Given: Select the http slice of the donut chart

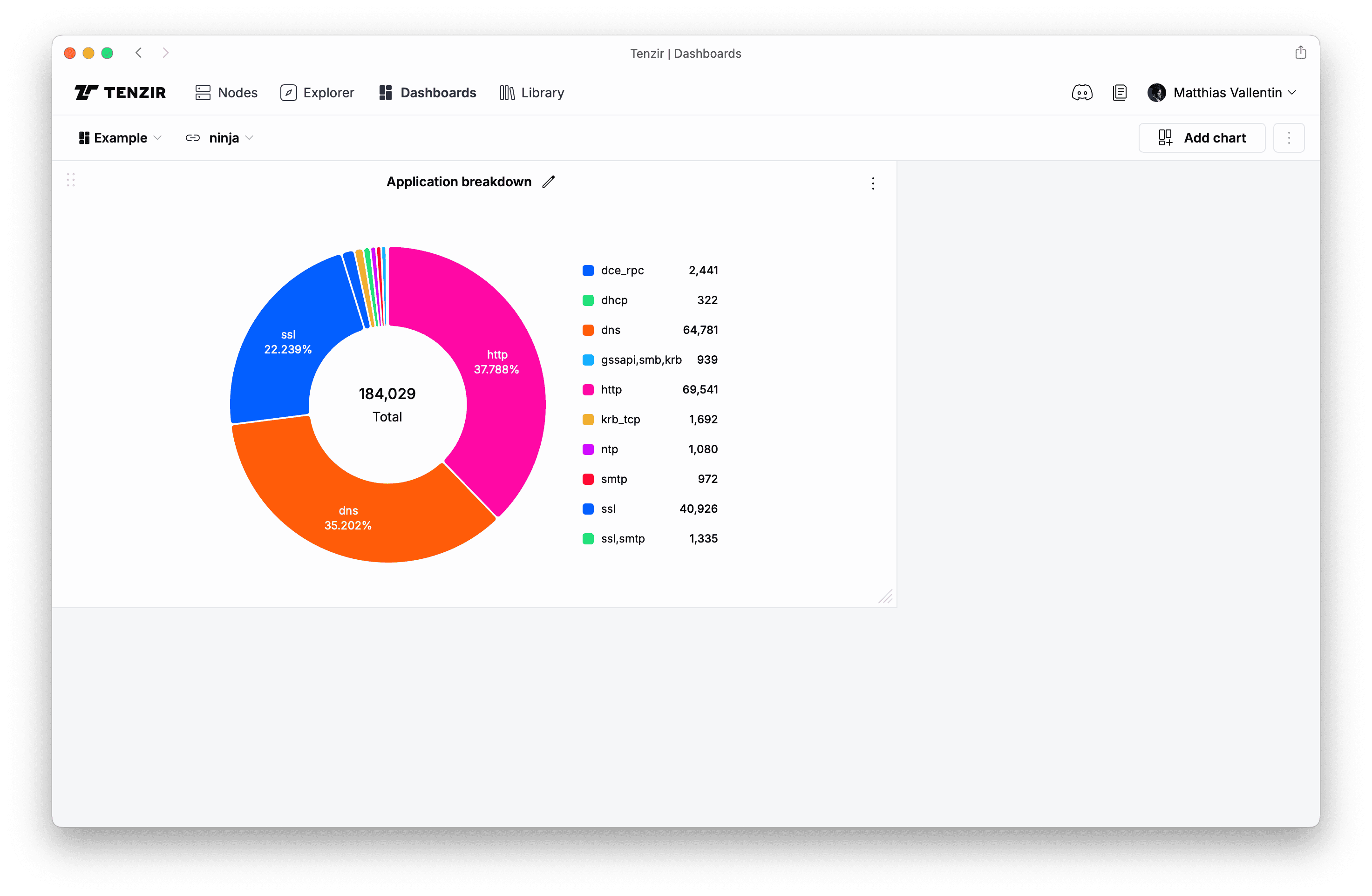Looking at the screenshot, I should pos(497,361).
